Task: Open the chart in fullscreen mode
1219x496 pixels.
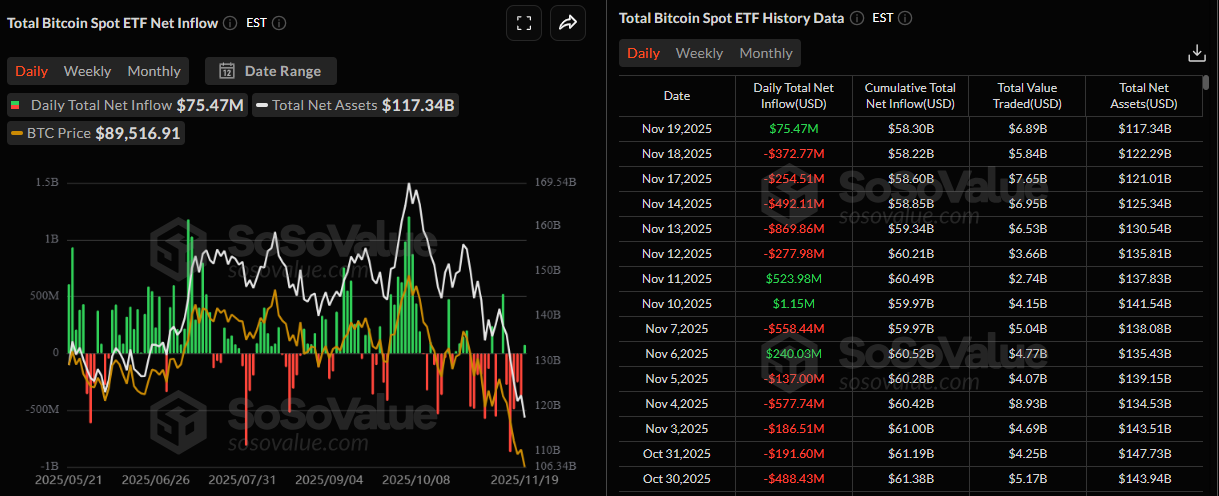Action: point(523,23)
